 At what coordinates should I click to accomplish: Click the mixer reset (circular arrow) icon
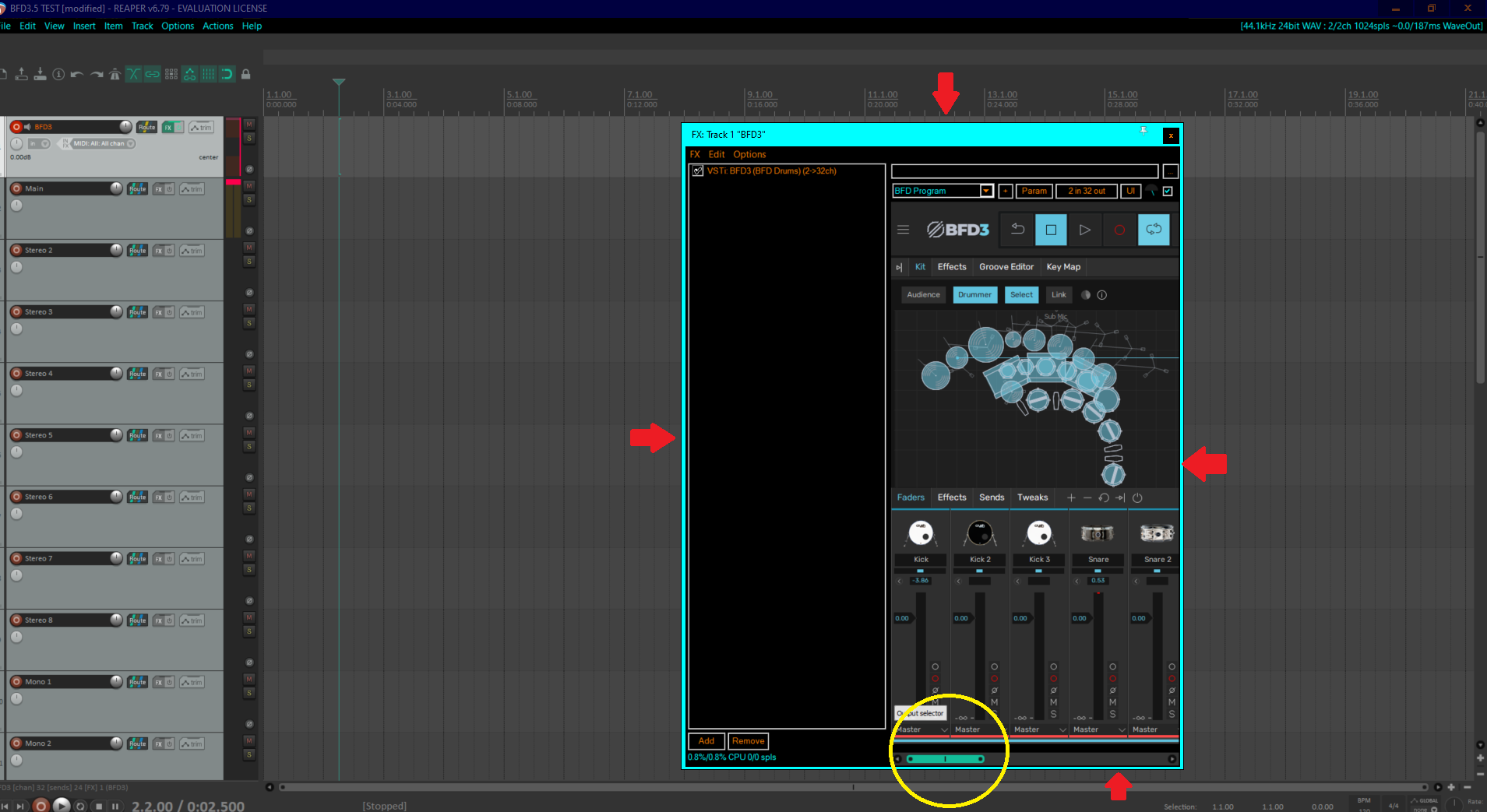(1104, 497)
